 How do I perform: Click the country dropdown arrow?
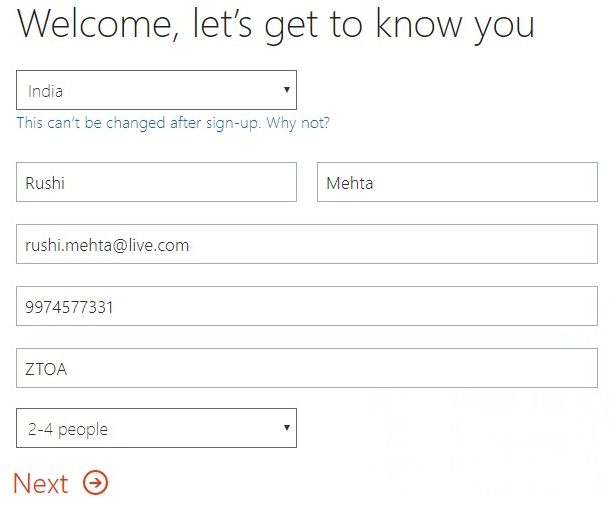(287, 91)
